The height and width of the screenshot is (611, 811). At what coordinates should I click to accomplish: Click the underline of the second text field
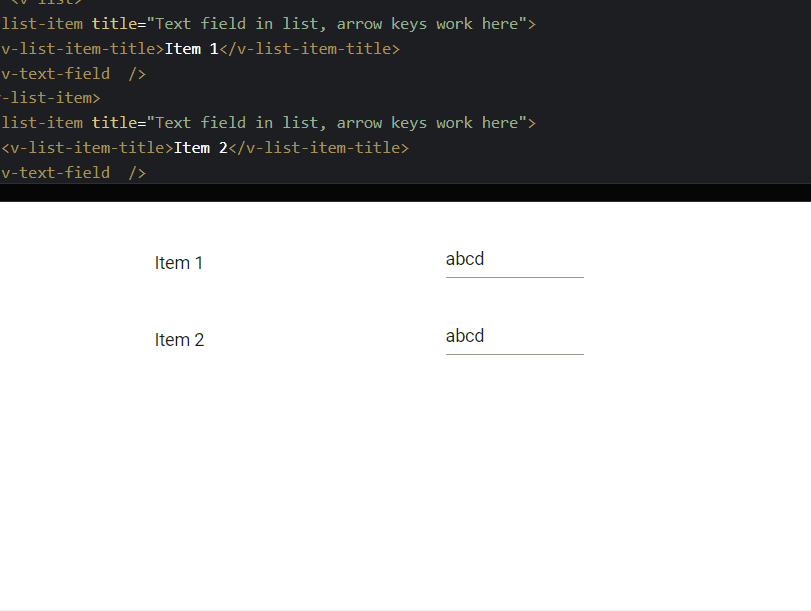point(514,352)
